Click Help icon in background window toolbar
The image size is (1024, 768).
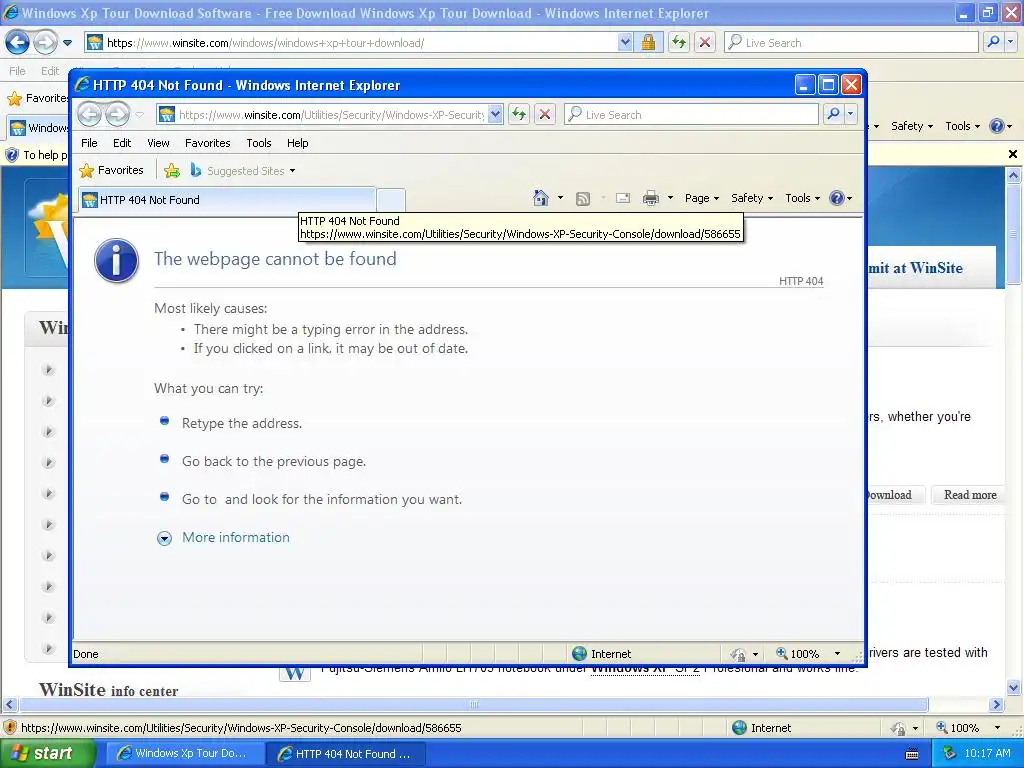click(997, 126)
